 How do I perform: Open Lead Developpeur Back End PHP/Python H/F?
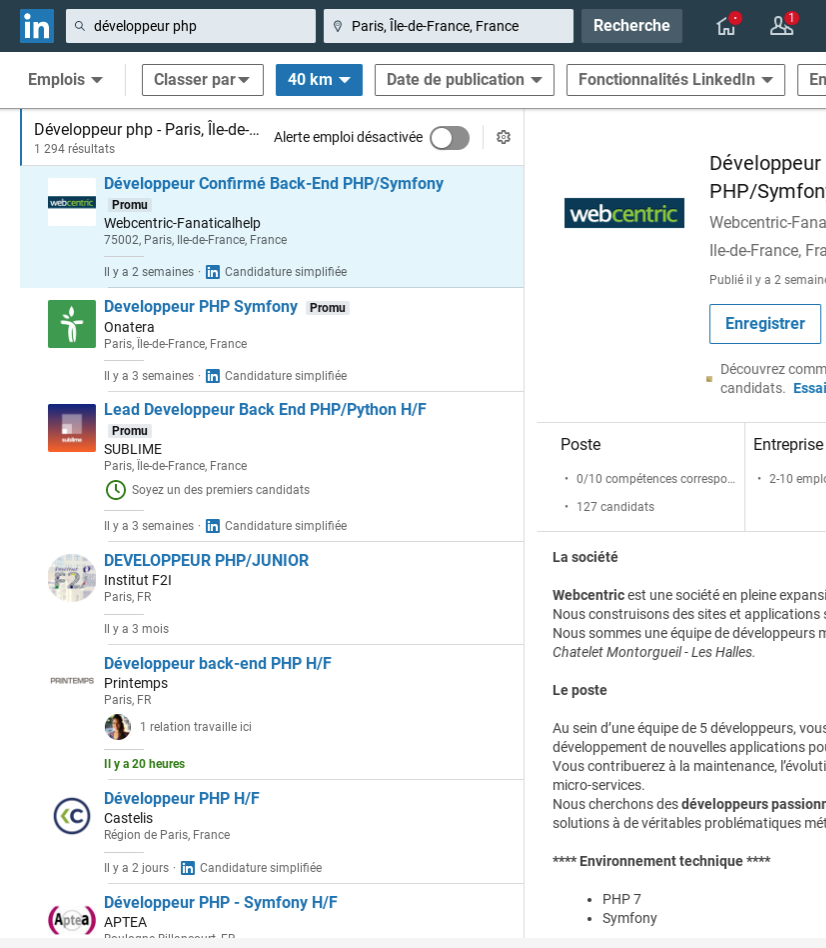(265, 409)
